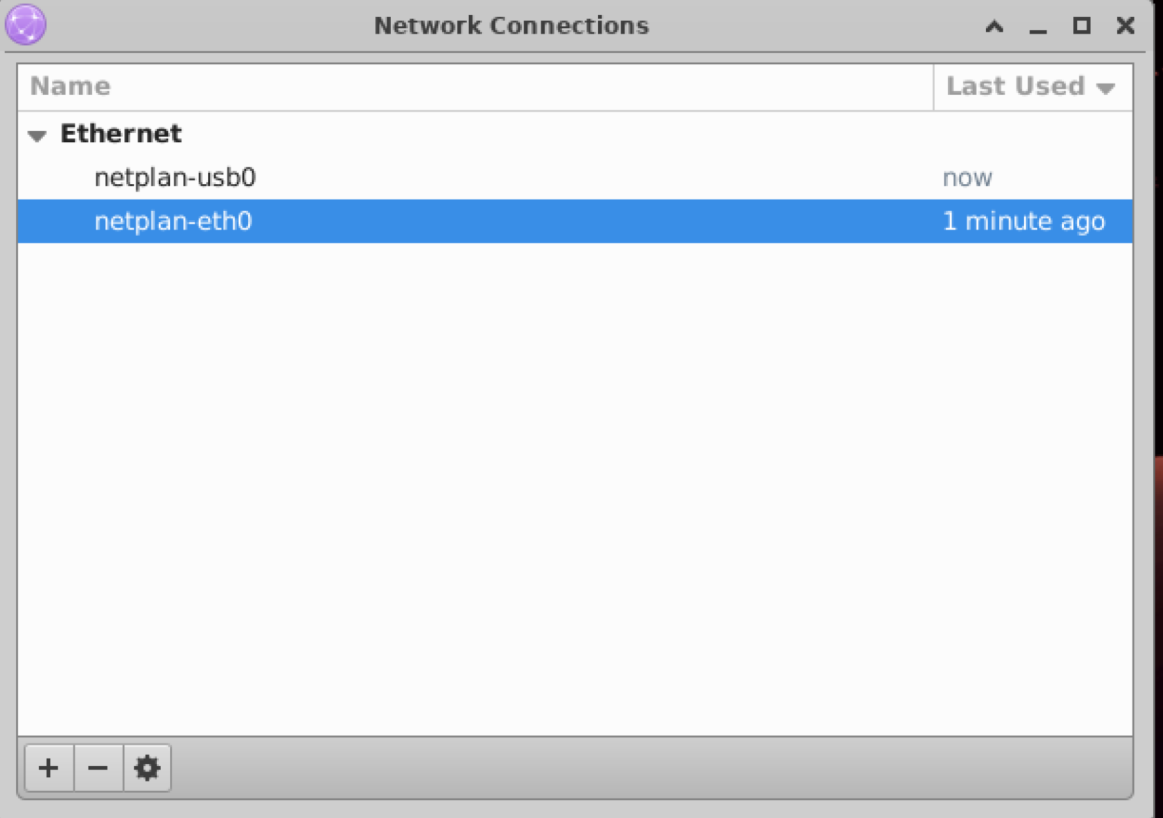
Task: Click bottom toolbar area right of the gear button
Action: [651, 768]
